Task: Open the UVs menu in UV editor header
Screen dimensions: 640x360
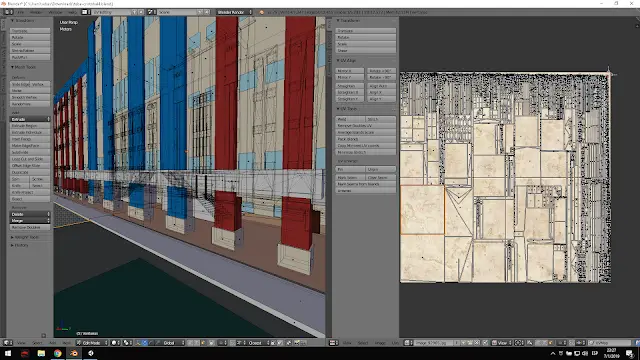Action: tap(395, 343)
